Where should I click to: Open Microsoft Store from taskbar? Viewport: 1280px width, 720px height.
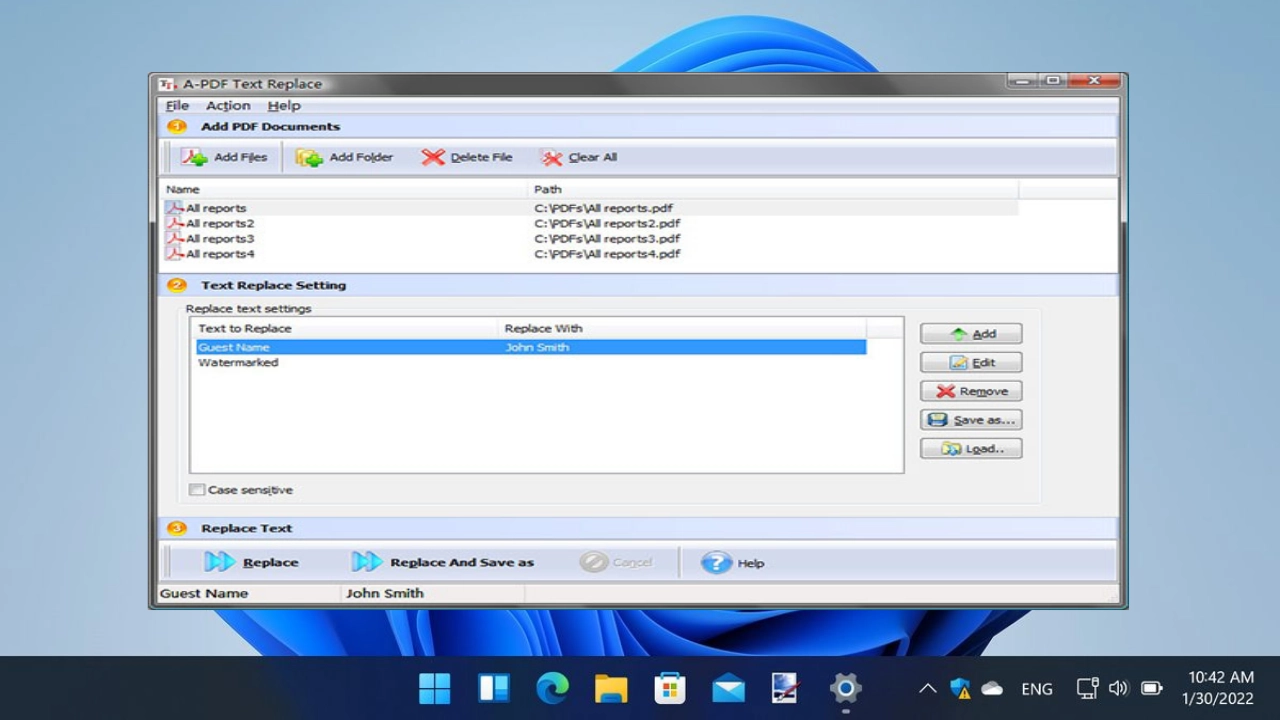[x=670, y=688]
